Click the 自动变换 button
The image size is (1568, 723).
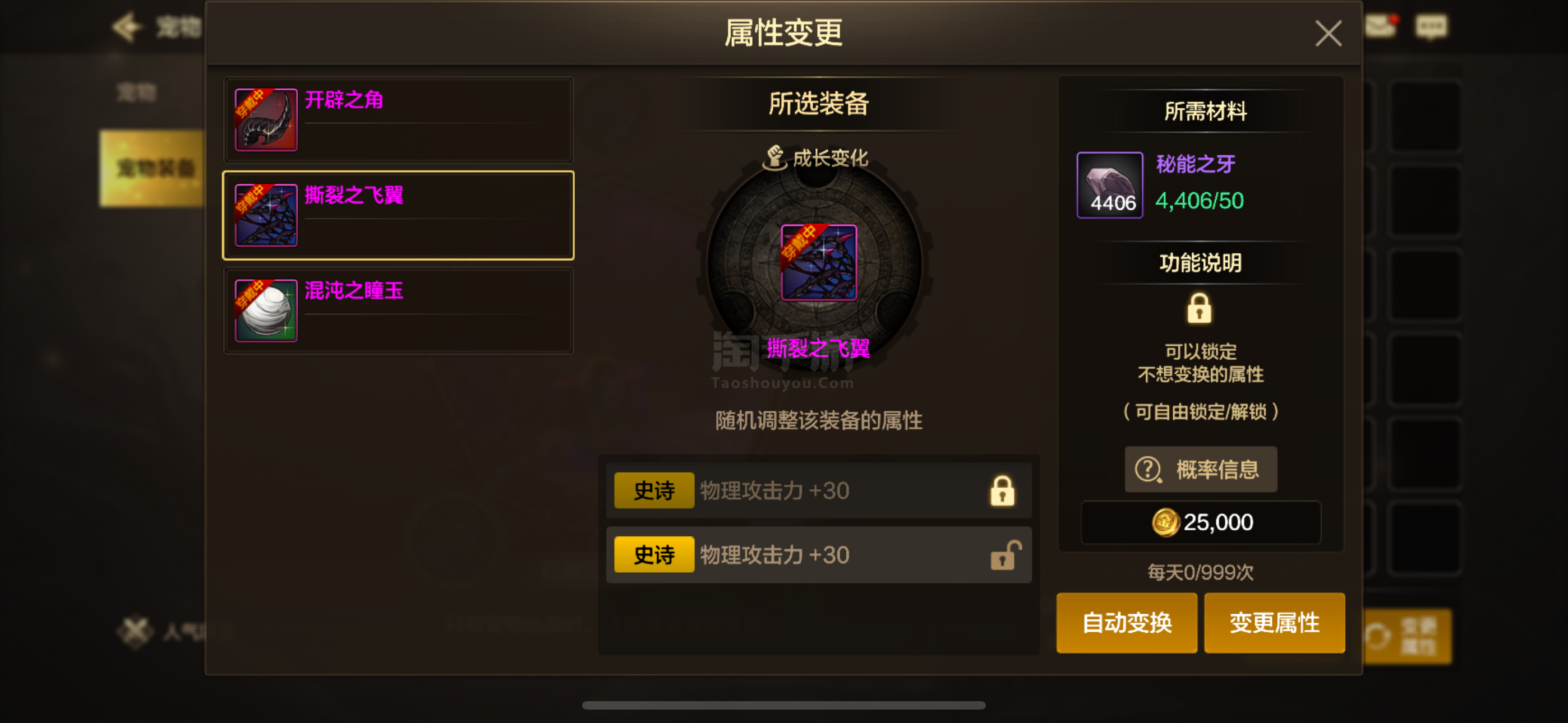[x=1127, y=623]
